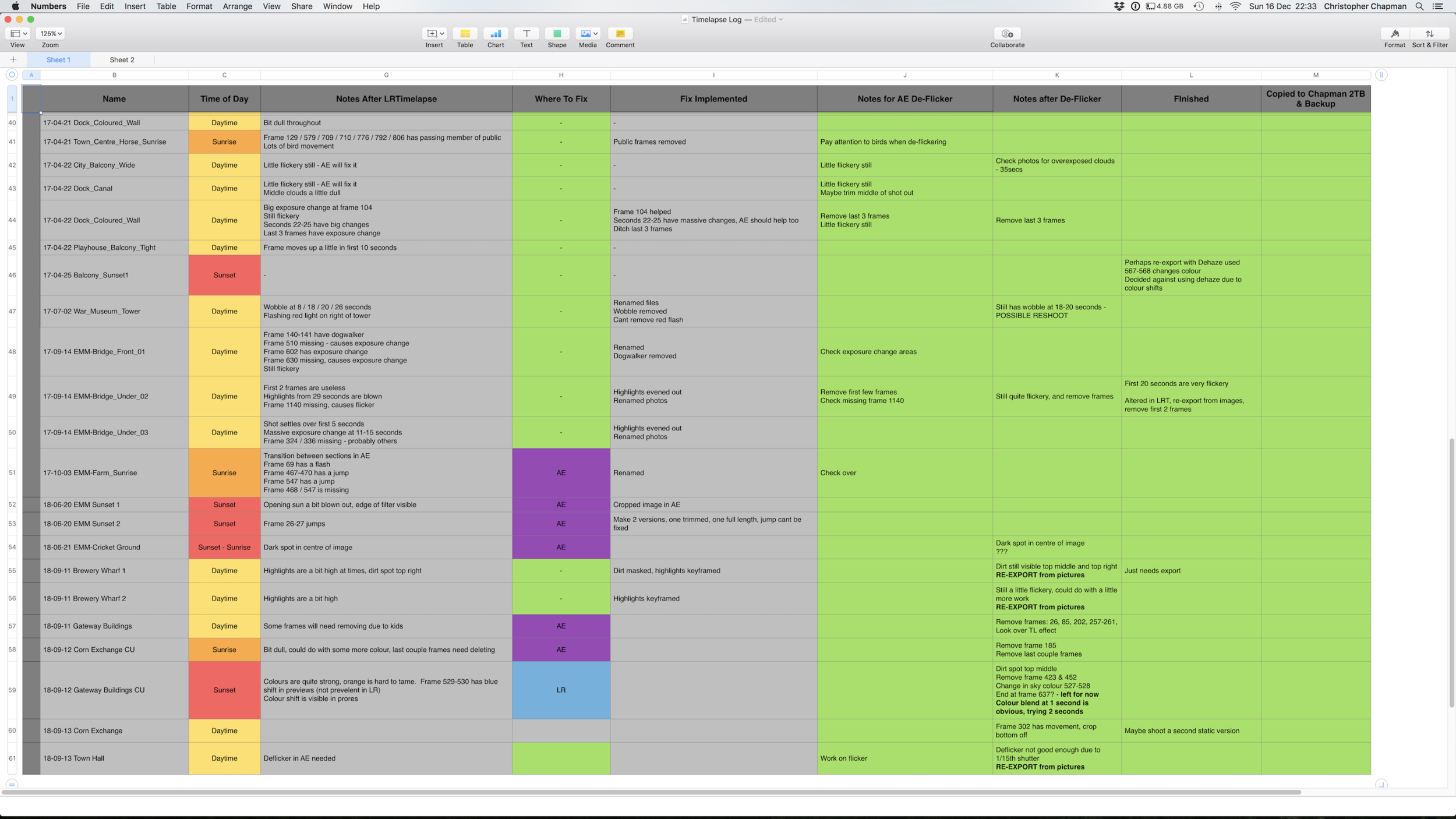
Task: Open the Insert toolbar dropdown
Action: click(434, 34)
